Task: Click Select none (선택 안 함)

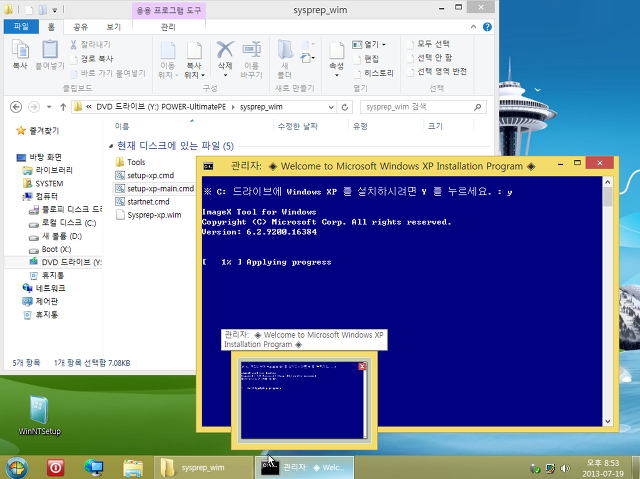Action: pos(430,58)
